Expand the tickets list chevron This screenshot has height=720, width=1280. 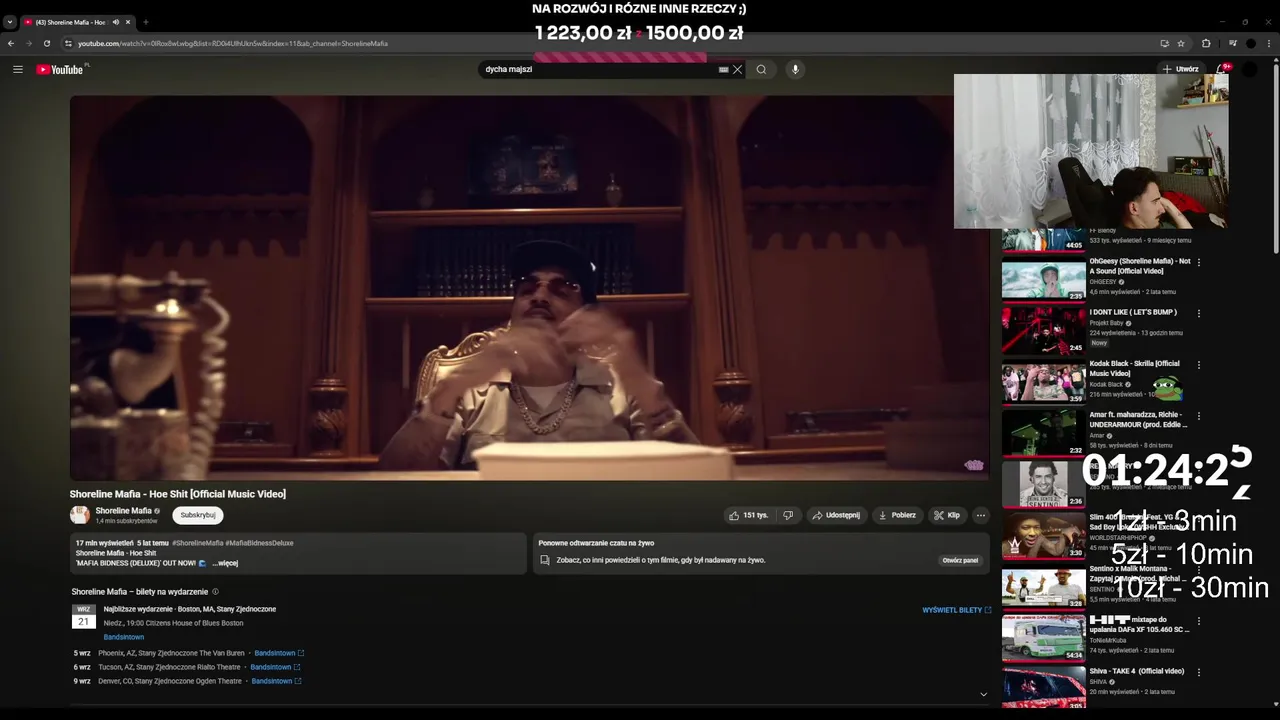[x=983, y=694]
